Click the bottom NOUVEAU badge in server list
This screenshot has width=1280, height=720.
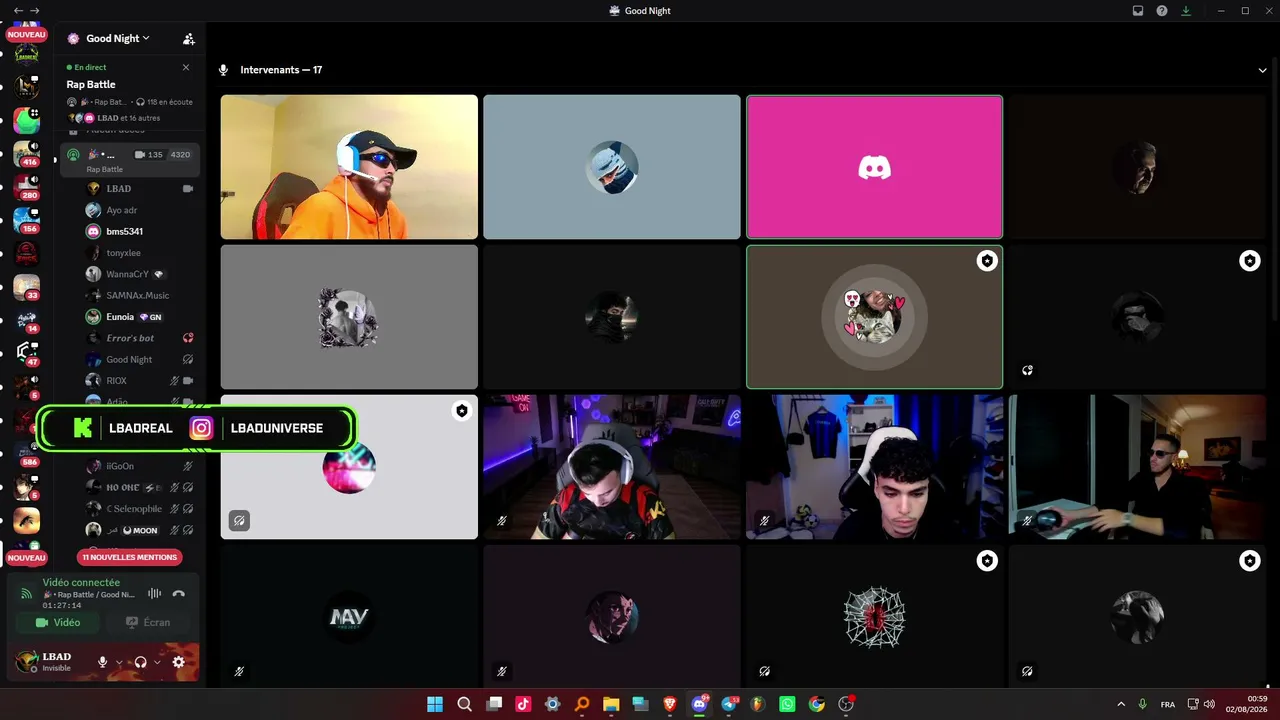click(x=27, y=558)
